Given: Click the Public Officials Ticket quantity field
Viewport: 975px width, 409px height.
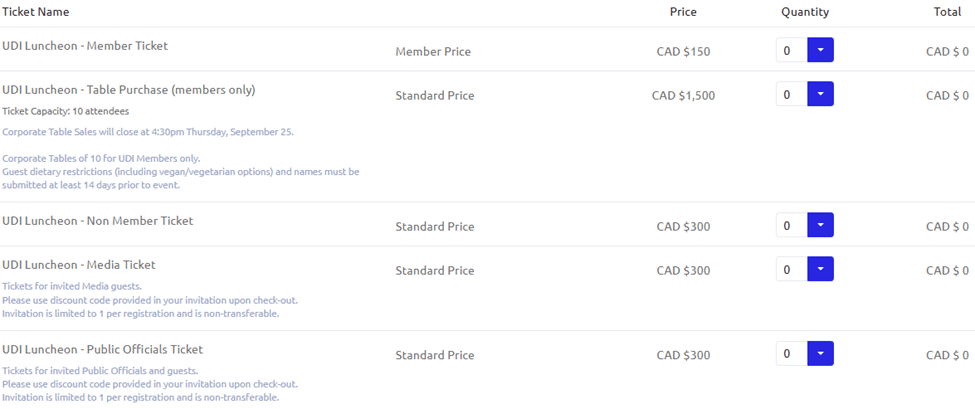Looking at the screenshot, I should (x=790, y=355).
